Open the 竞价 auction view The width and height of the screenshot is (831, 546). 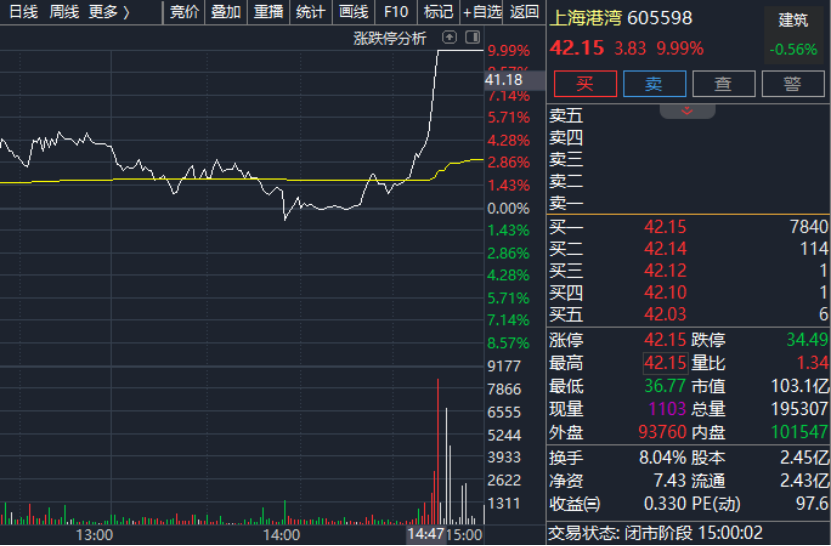point(184,12)
